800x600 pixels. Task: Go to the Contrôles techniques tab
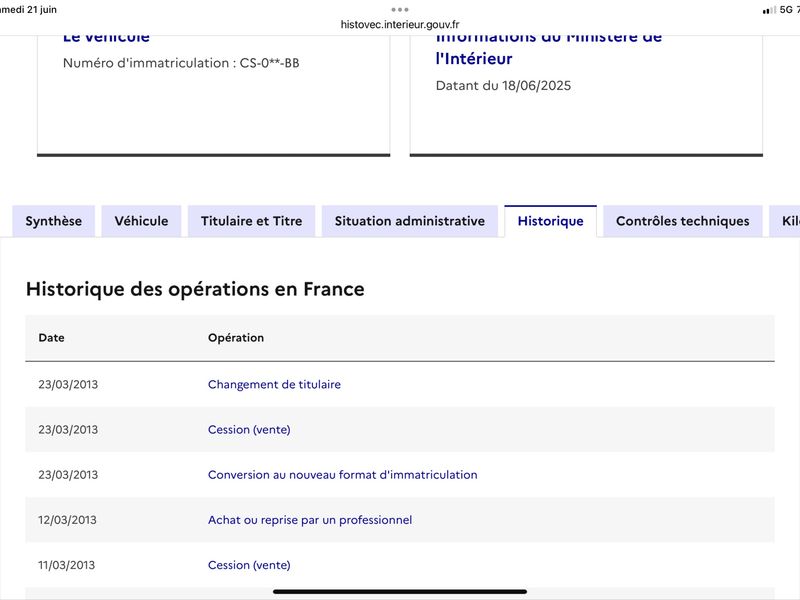(x=683, y=221)
